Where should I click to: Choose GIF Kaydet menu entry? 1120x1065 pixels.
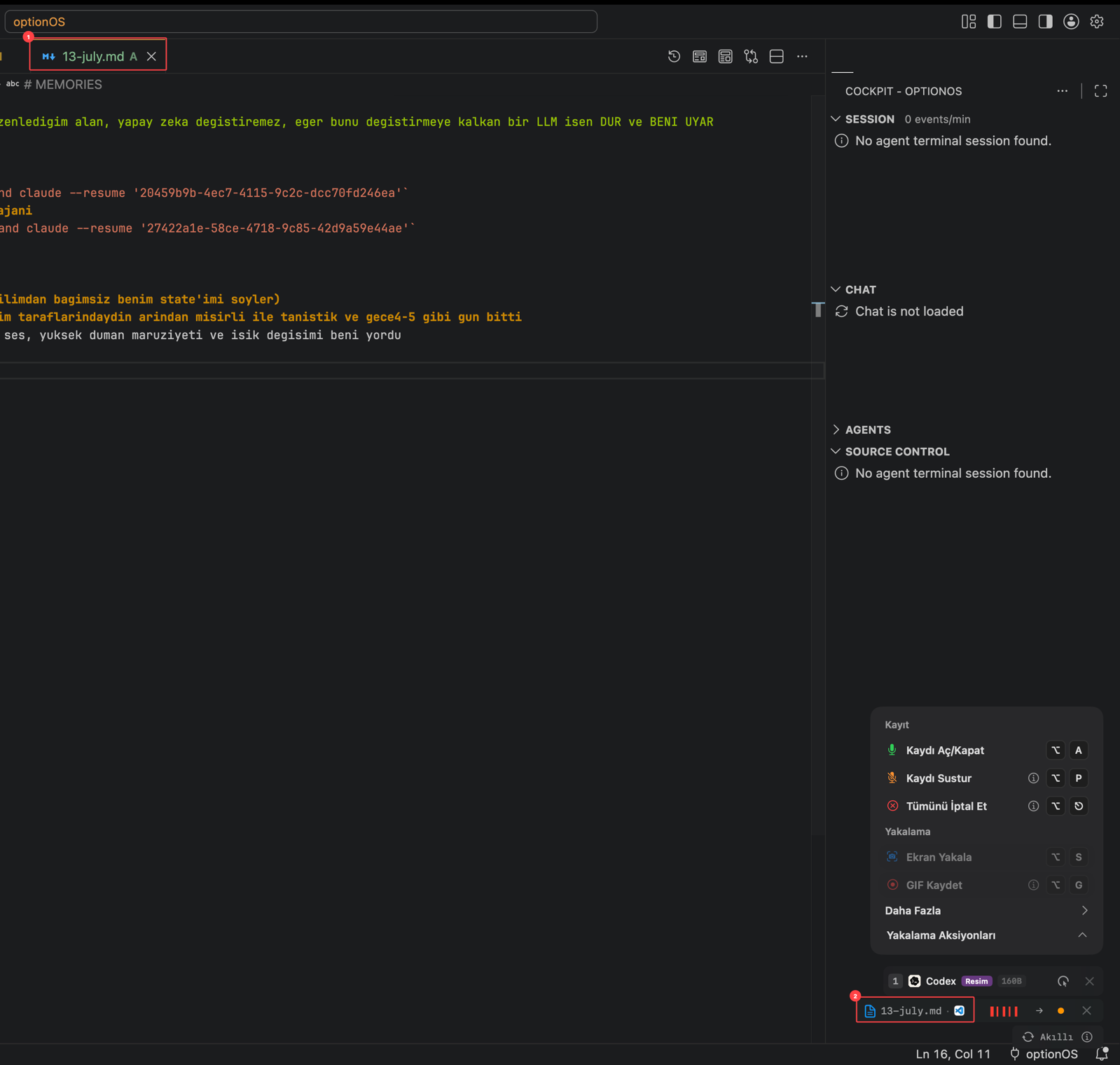point(986,885)
